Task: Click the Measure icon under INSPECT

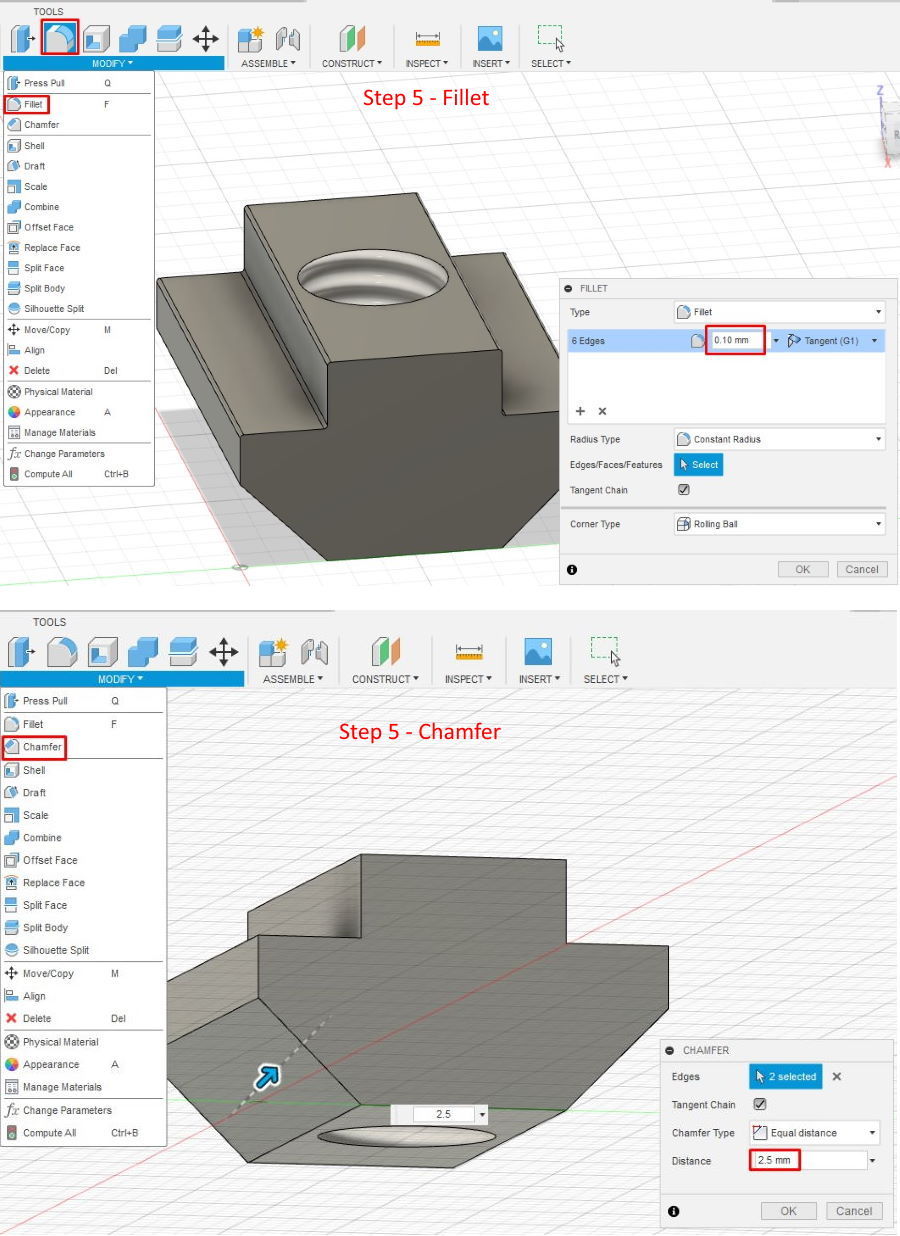Action: (x=426, y=38)
